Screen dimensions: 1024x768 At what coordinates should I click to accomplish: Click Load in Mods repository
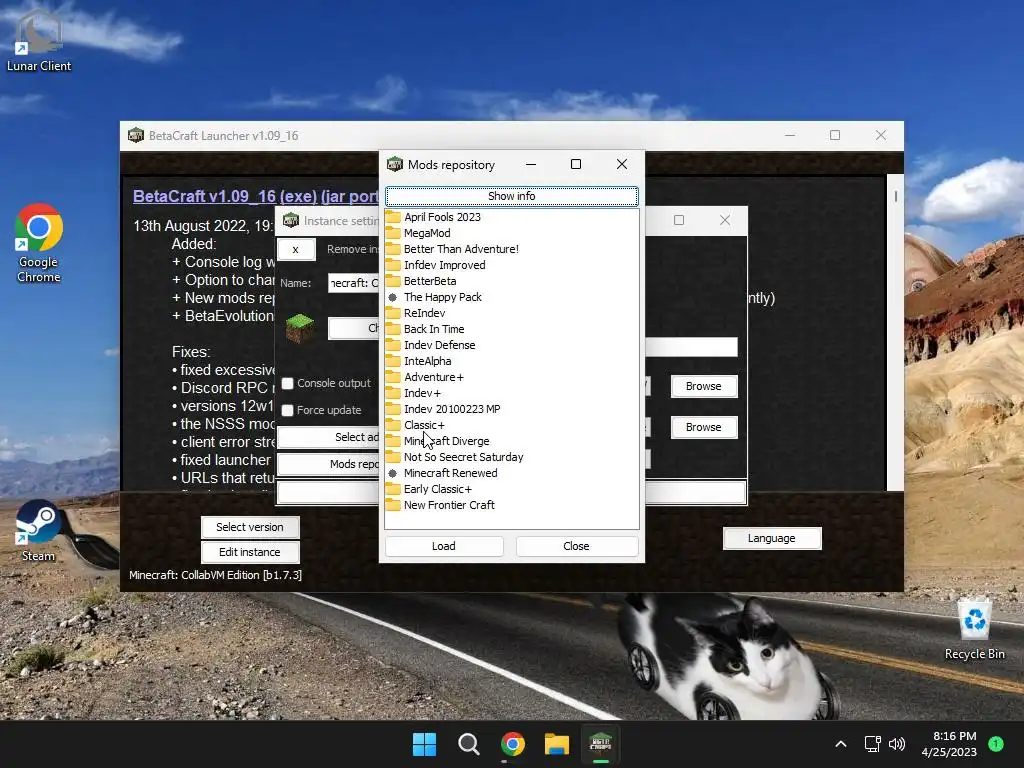tap(443, 546)
